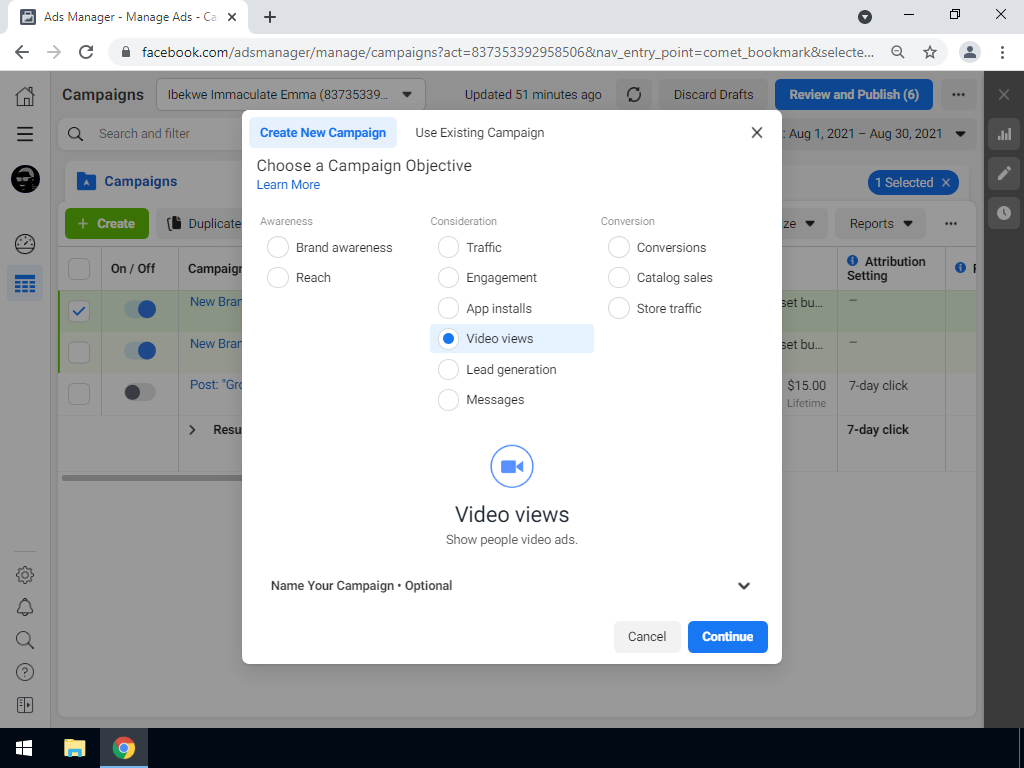Image resolution: width=1024 pixels, height=768 pixels.
Task: Click the Learn More link
Action: point(288,185)
